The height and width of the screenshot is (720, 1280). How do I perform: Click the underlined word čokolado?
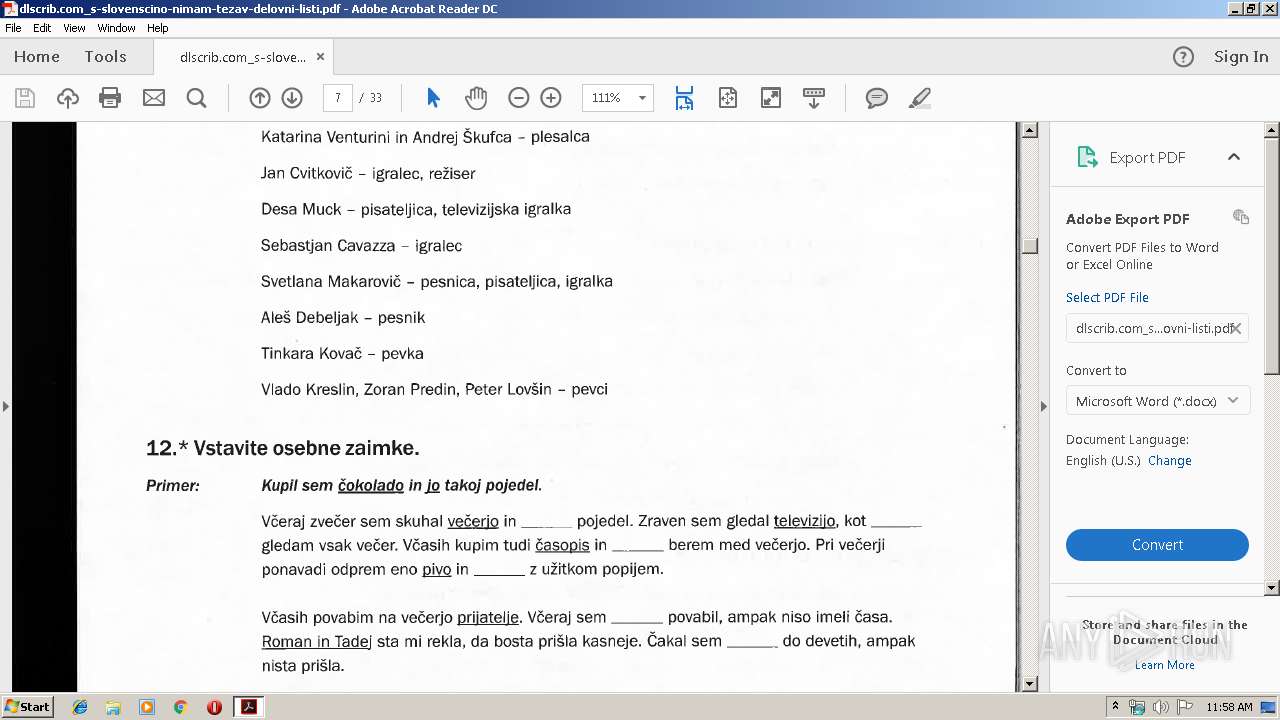371,486
